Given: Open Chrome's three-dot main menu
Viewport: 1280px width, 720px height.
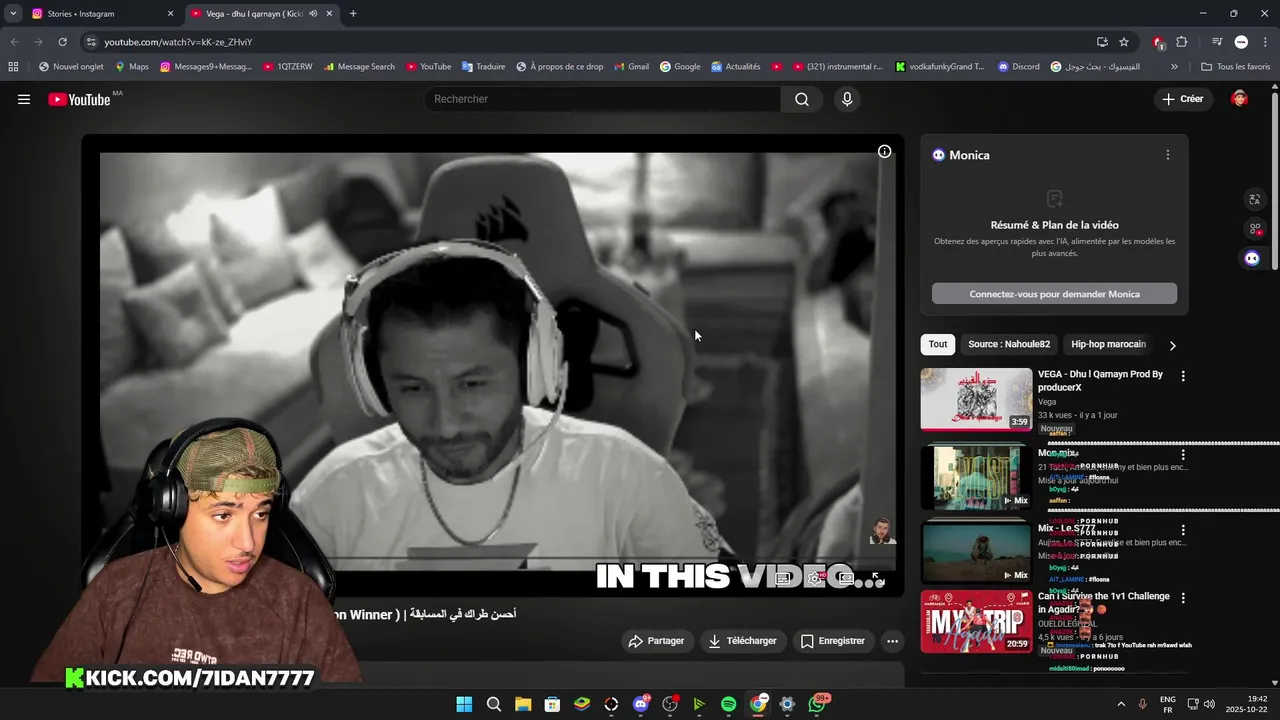Looking at the screenshot, I should pos(1265,42).
